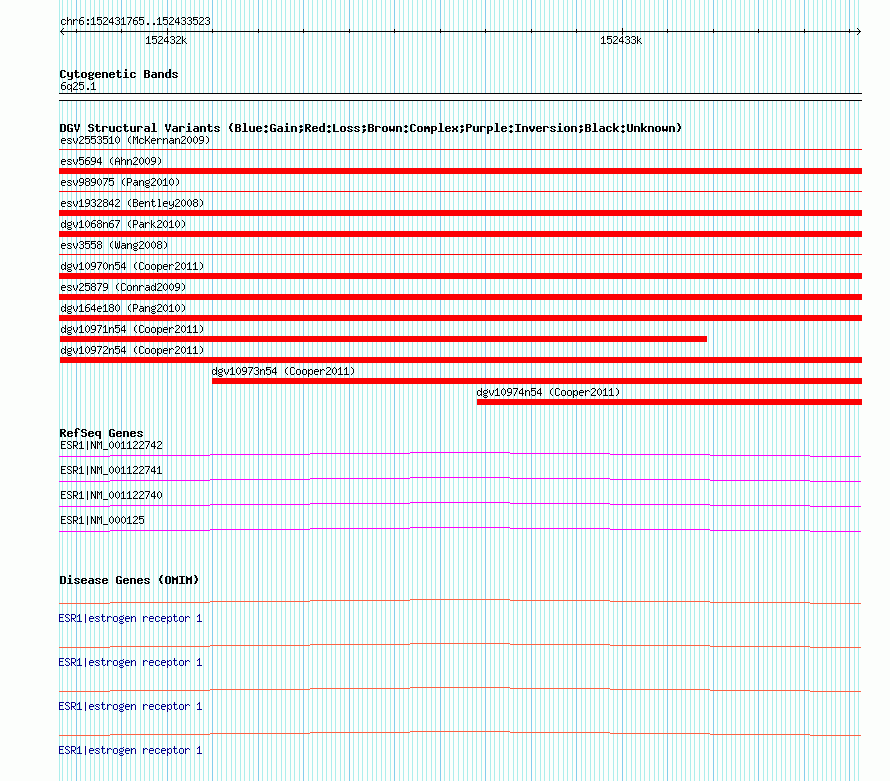
Task: Click the dgv1068n67 (Park2010) label
Action: point(123,224)
